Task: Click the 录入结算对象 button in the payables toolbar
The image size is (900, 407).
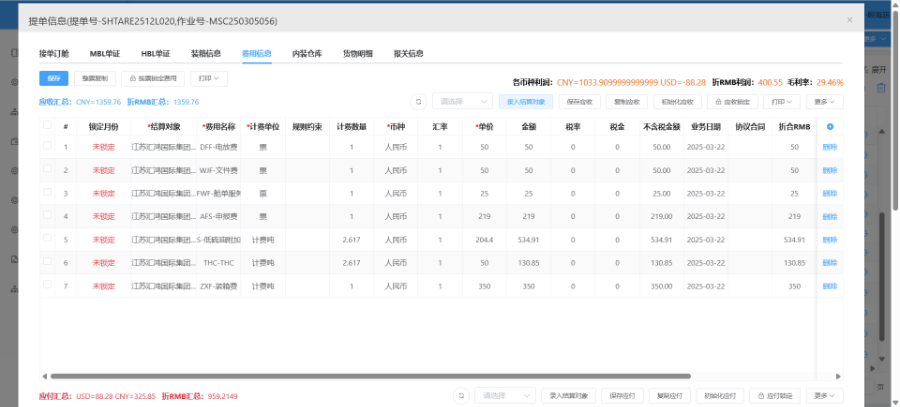Action: coord(568,396)
